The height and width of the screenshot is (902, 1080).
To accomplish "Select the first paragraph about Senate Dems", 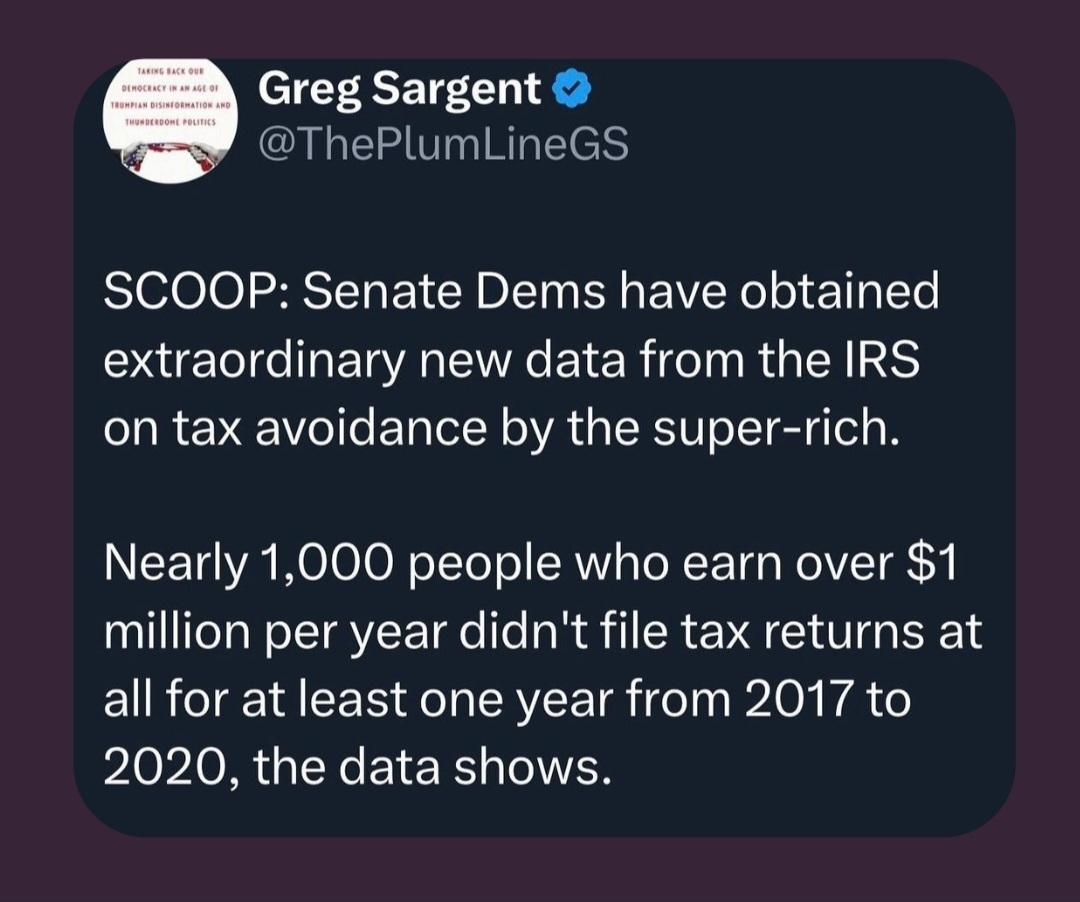I will pos(521,360).
